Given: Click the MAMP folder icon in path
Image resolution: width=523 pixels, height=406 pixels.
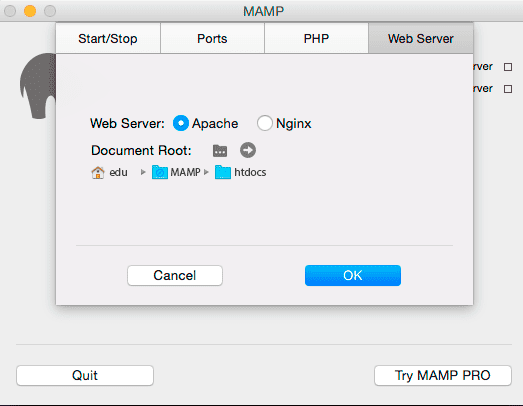Looking at the screenshot, I should click(160, 172).
